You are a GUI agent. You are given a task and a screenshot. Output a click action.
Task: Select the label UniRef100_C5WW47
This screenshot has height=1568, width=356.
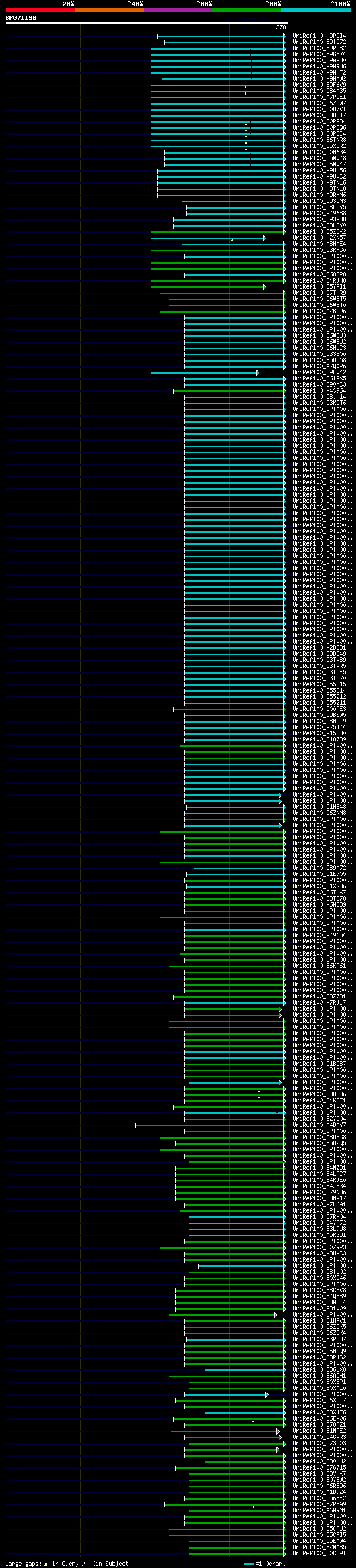[x=319, y=164]
